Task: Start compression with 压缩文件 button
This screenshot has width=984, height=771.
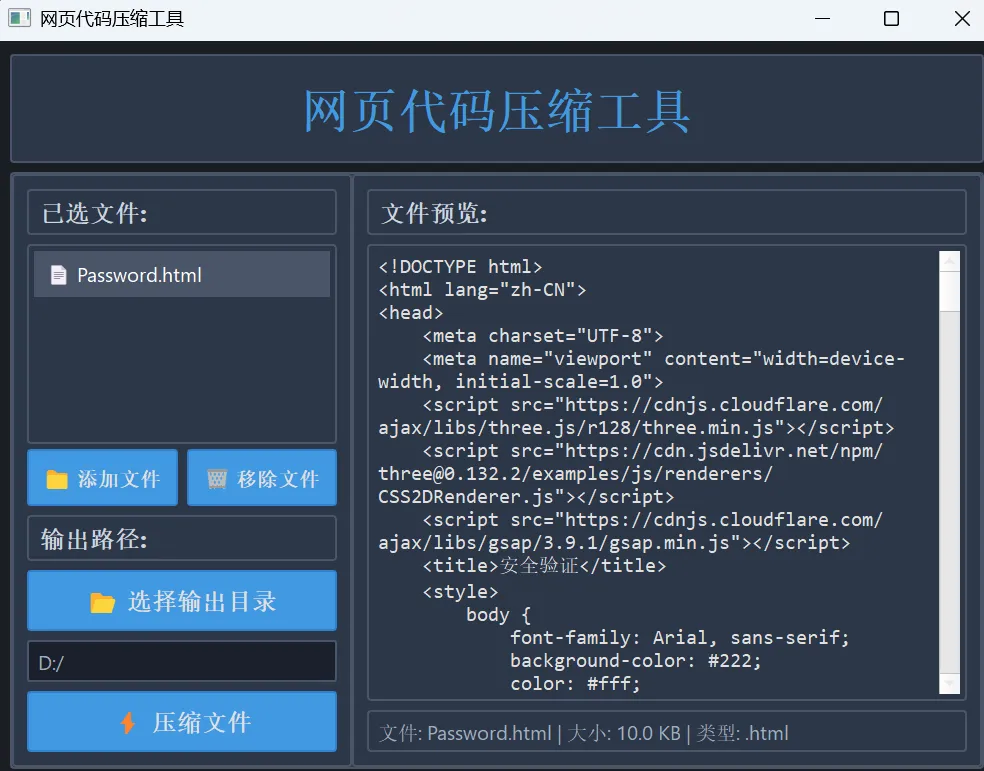Action: [182, 722]
